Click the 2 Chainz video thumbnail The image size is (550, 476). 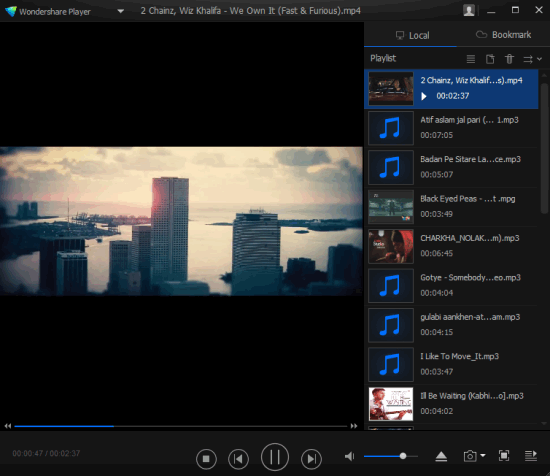(391, 88)
